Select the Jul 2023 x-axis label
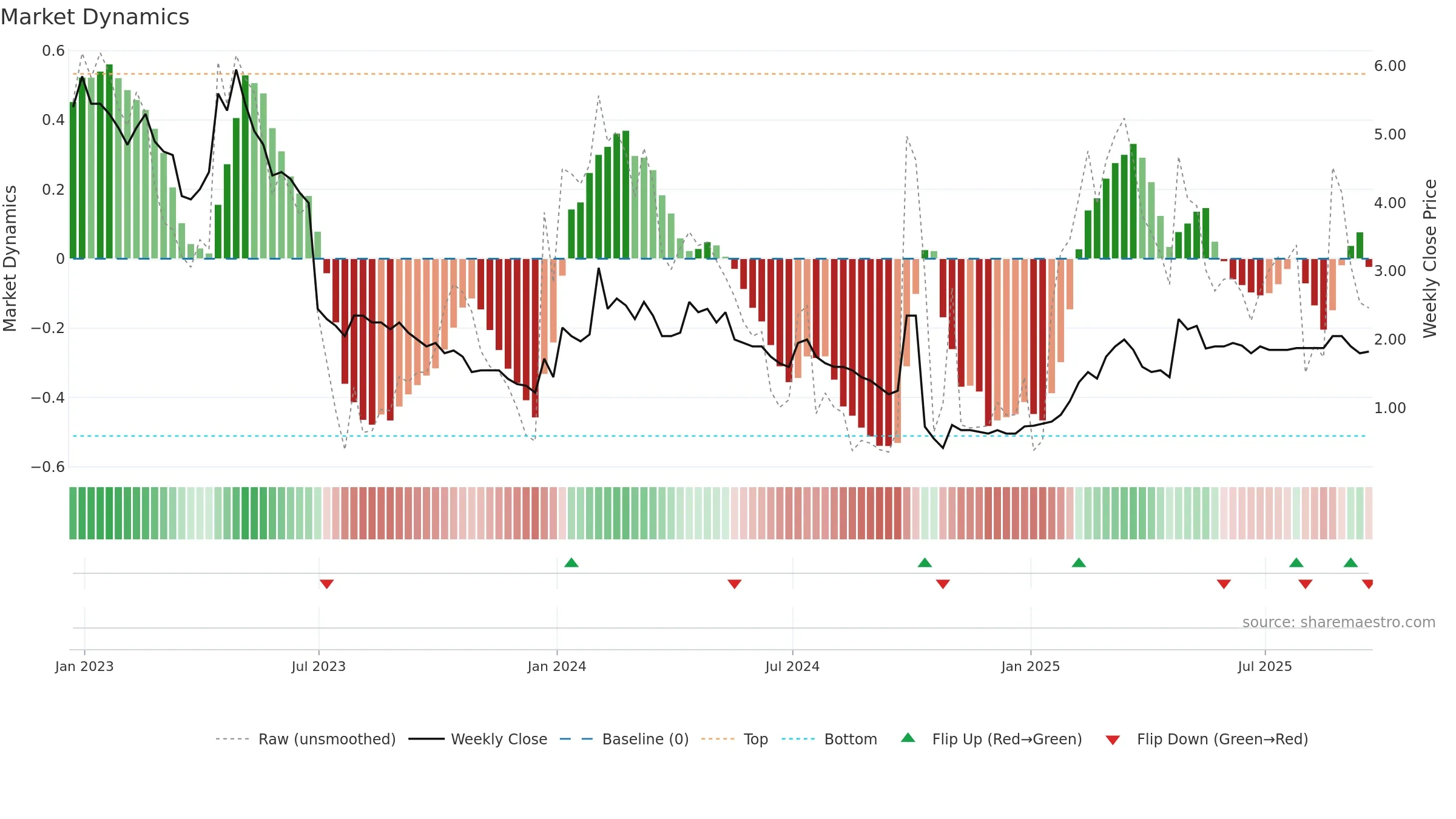This screenshot has height=819, width=1456. [x=318, y=666]
